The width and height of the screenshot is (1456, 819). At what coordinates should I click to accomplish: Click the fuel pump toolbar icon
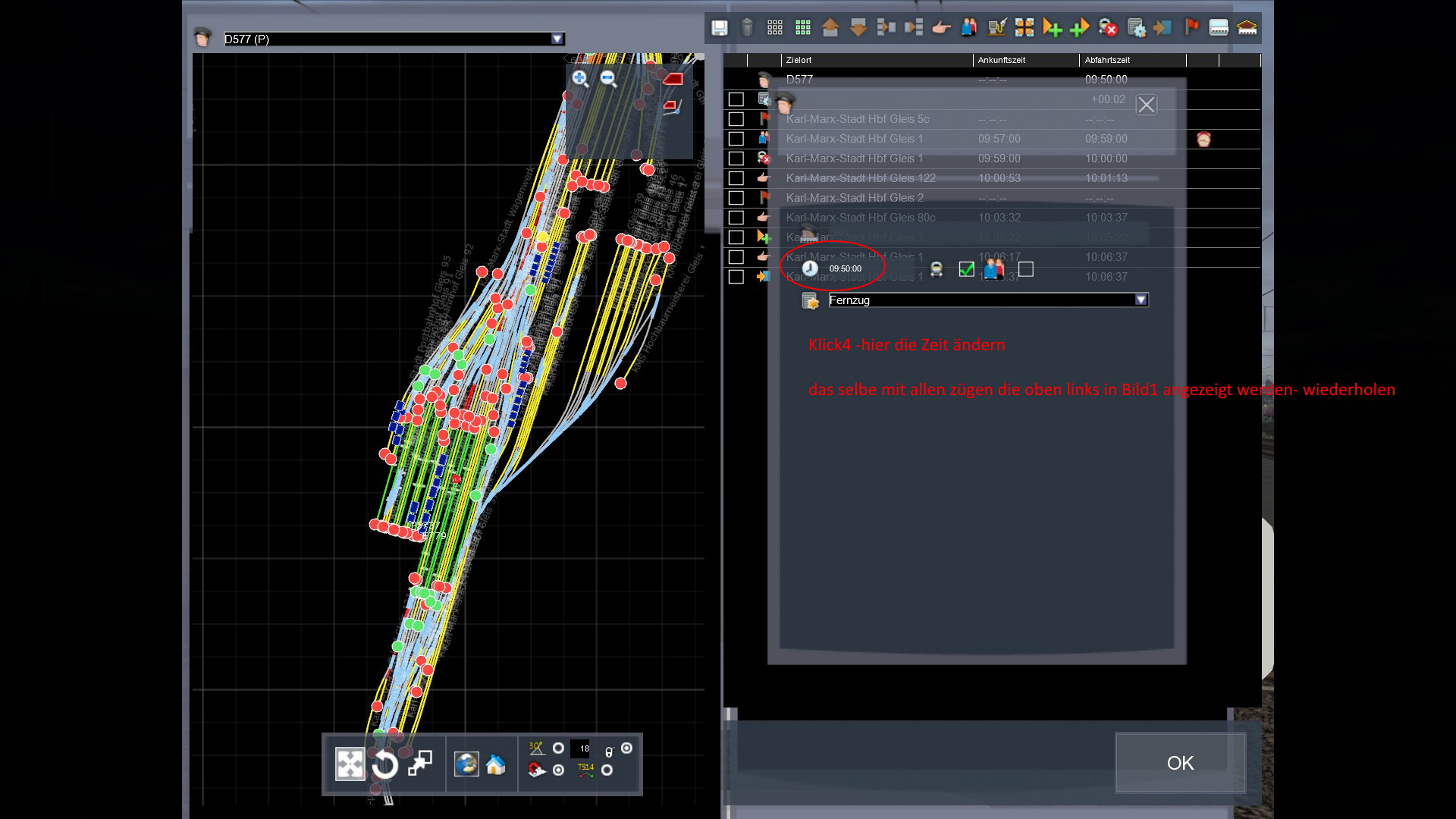coord(997,28)
